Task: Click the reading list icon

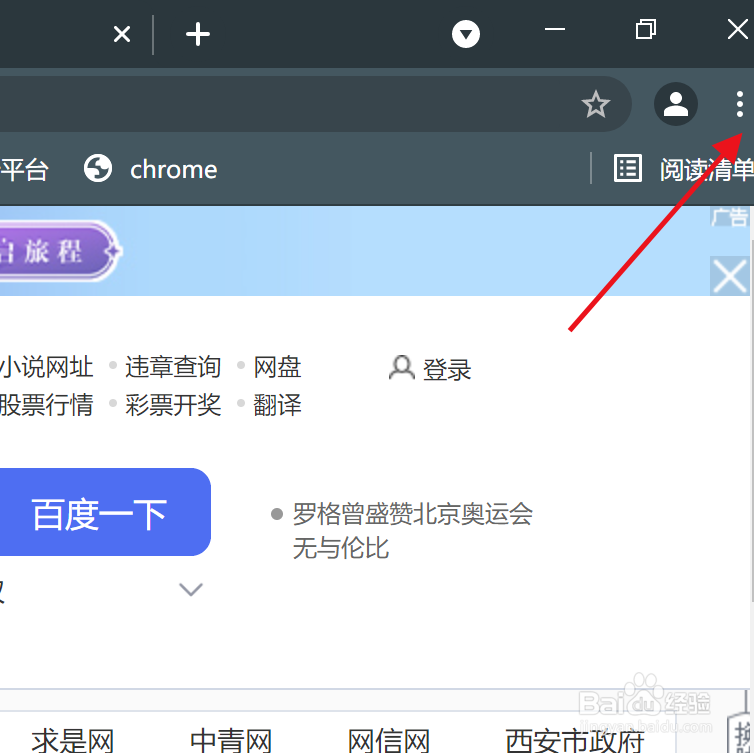Action: tap(628, 168)
